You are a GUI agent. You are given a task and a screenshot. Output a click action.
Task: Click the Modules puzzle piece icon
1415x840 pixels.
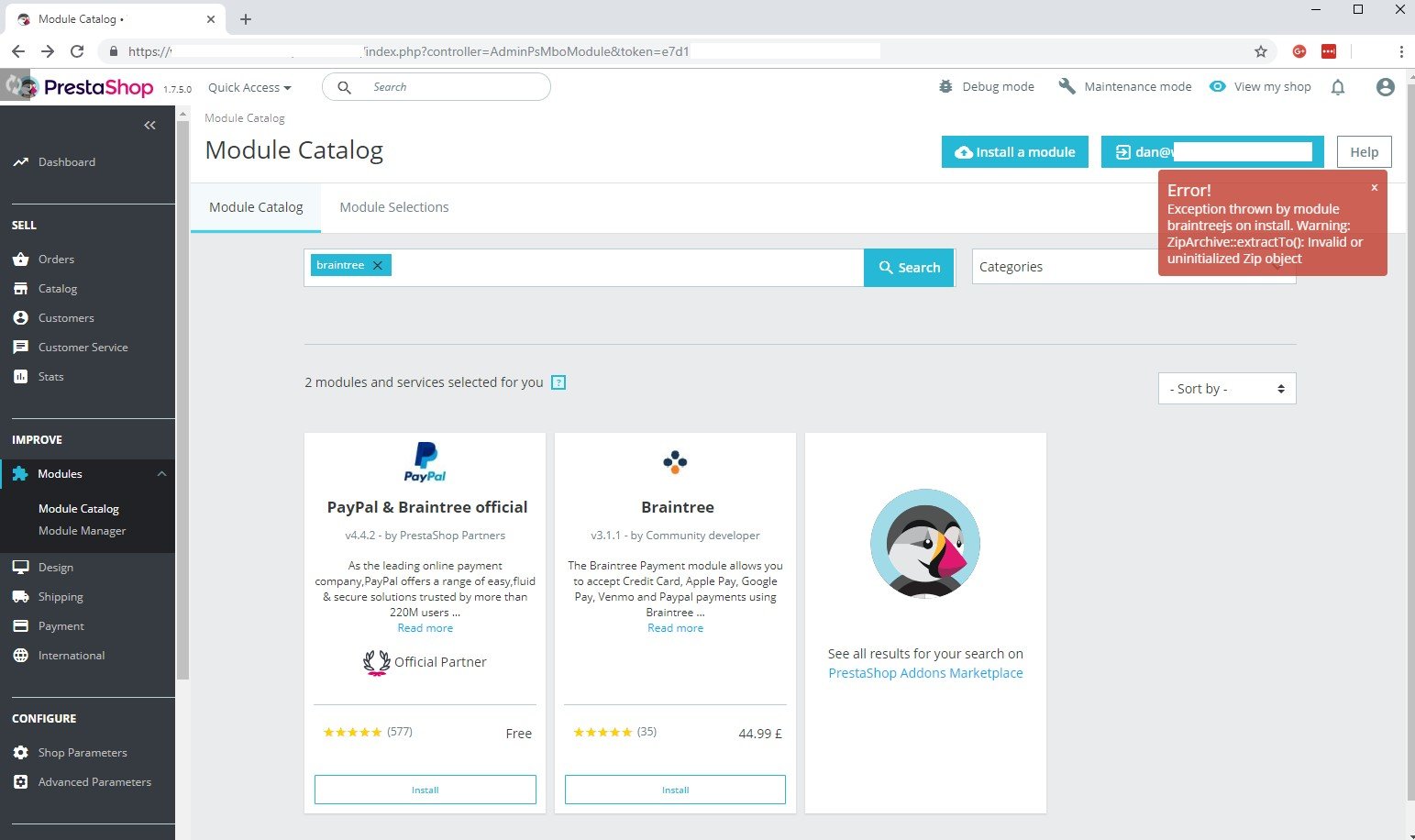(20, 474)
